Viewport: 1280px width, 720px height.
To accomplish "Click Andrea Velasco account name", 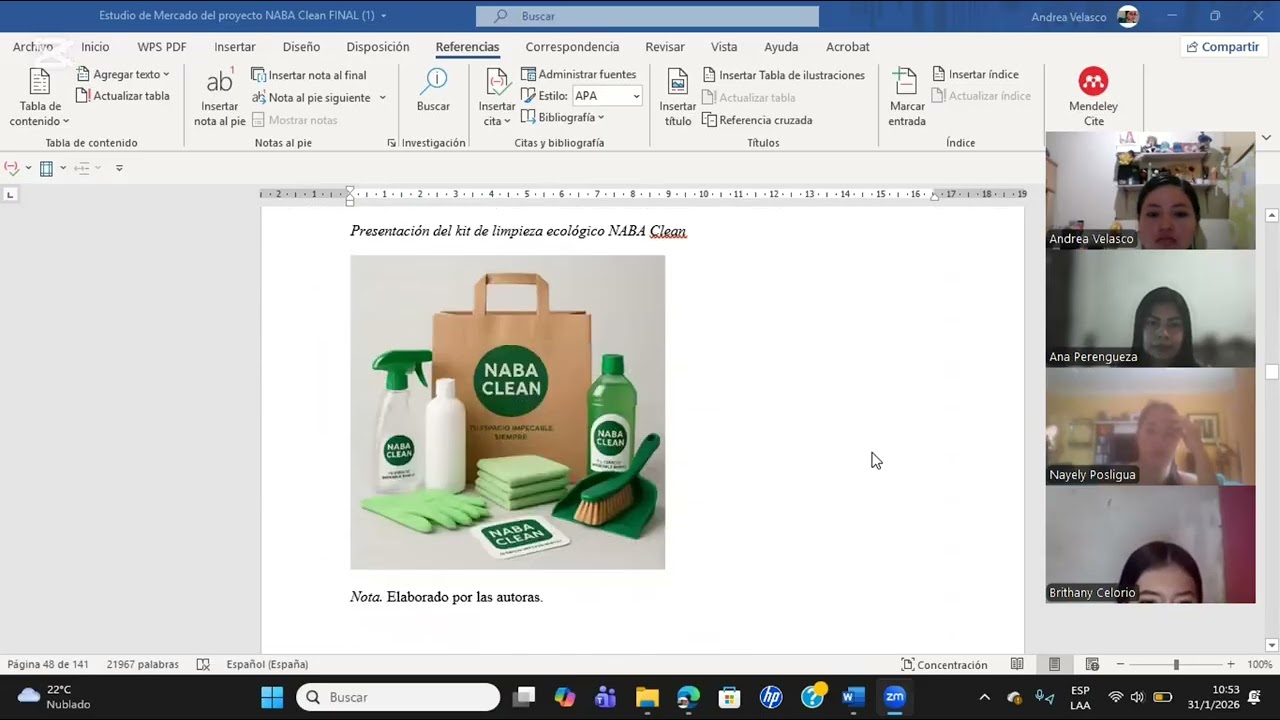I will pyautogui.click(x=1071, y=16).
